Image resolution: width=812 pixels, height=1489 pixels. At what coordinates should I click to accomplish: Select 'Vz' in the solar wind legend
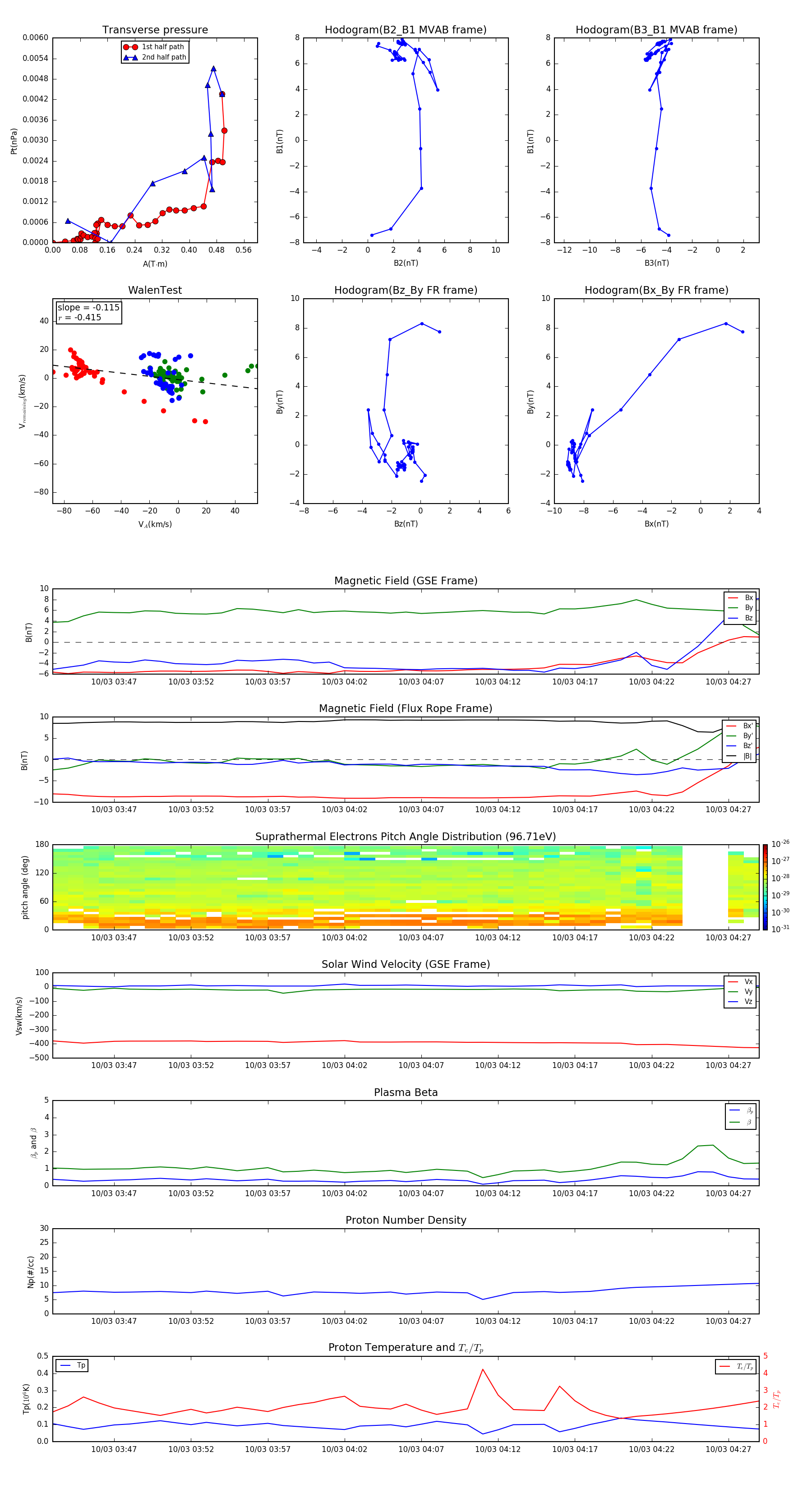(x=741, y=1002)
